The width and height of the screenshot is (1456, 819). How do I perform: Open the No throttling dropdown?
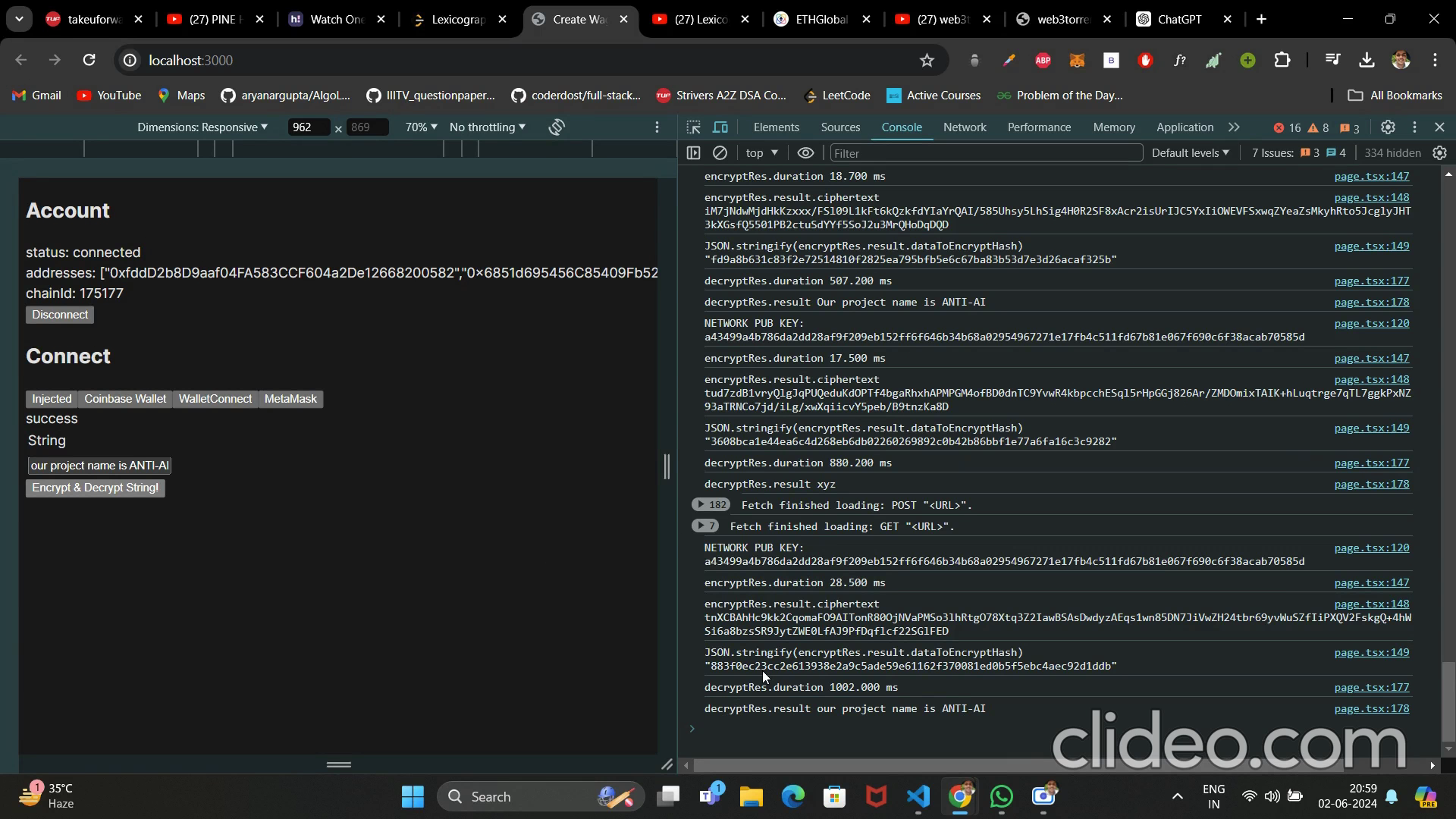pos(488,127)
